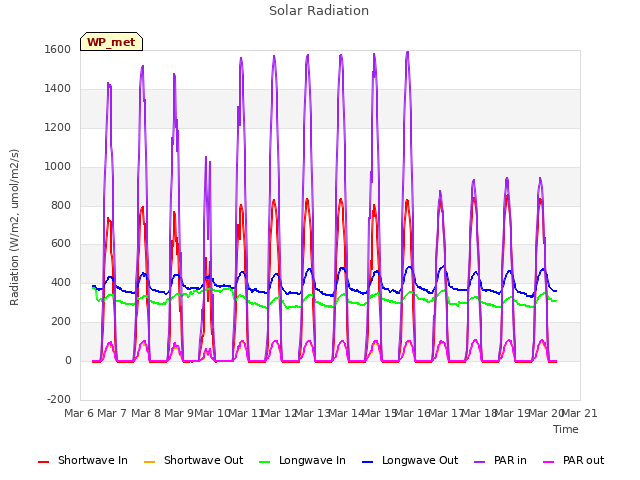The width and height of the screenshot is (640, 480).
Task: Click the PAR in peak on Mar 7
Action: point(109,83)
